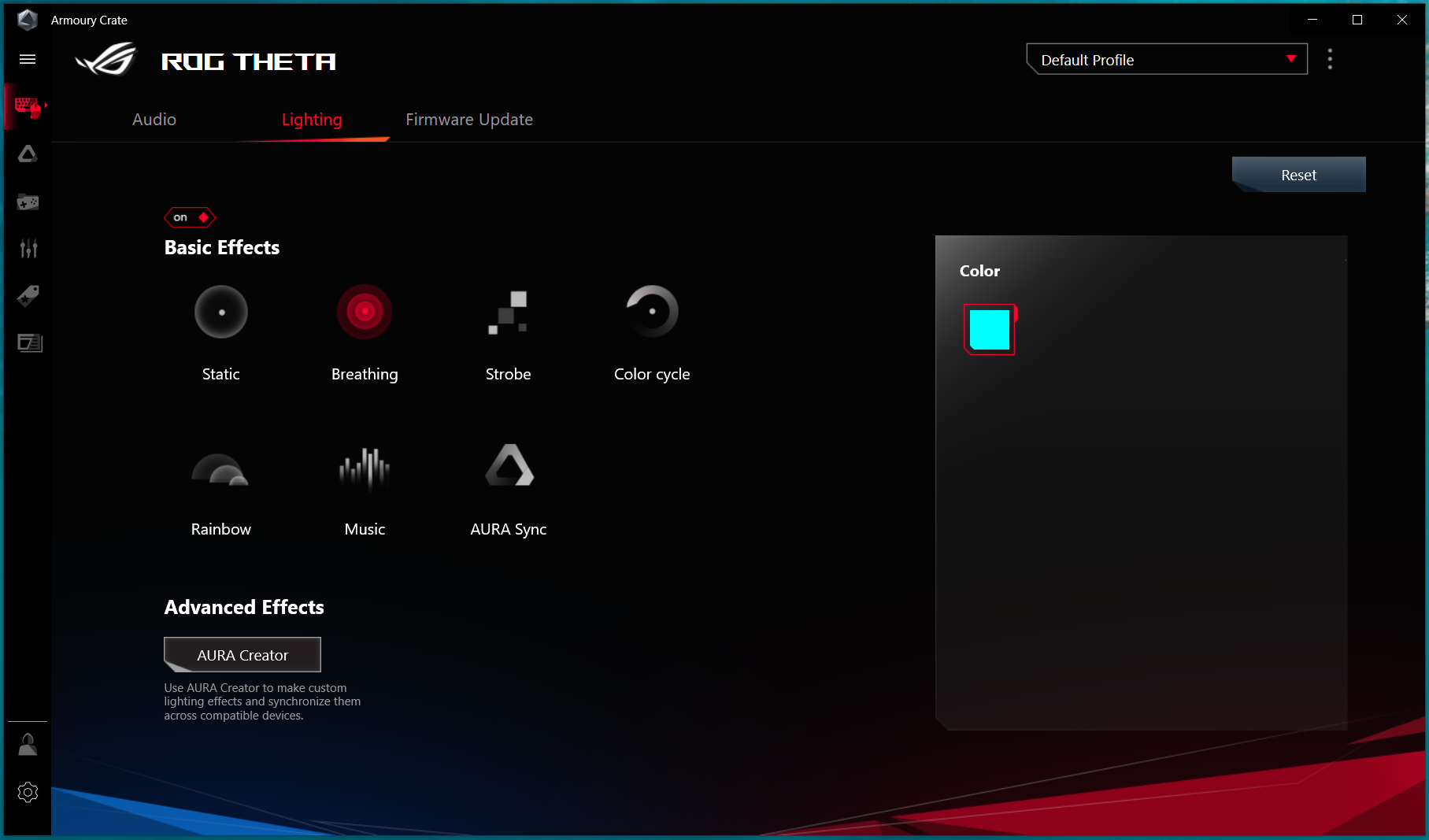Screen dimensions: 1429x840
Task: Click the Armoury Crate app logo
Action: tap(28, 20)
